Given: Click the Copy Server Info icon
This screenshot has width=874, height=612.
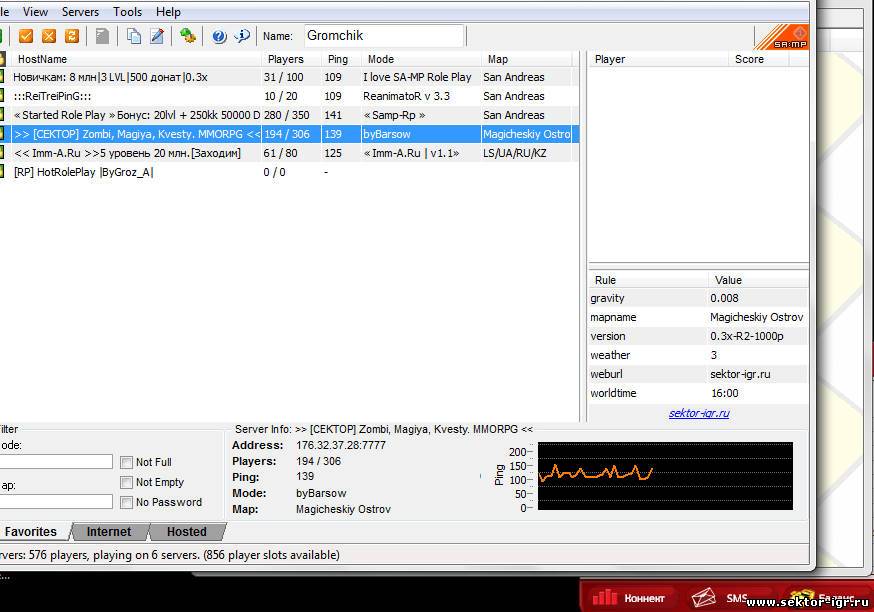Looking at the screenshot, I should pyautogui.click(x=134, y=36).
